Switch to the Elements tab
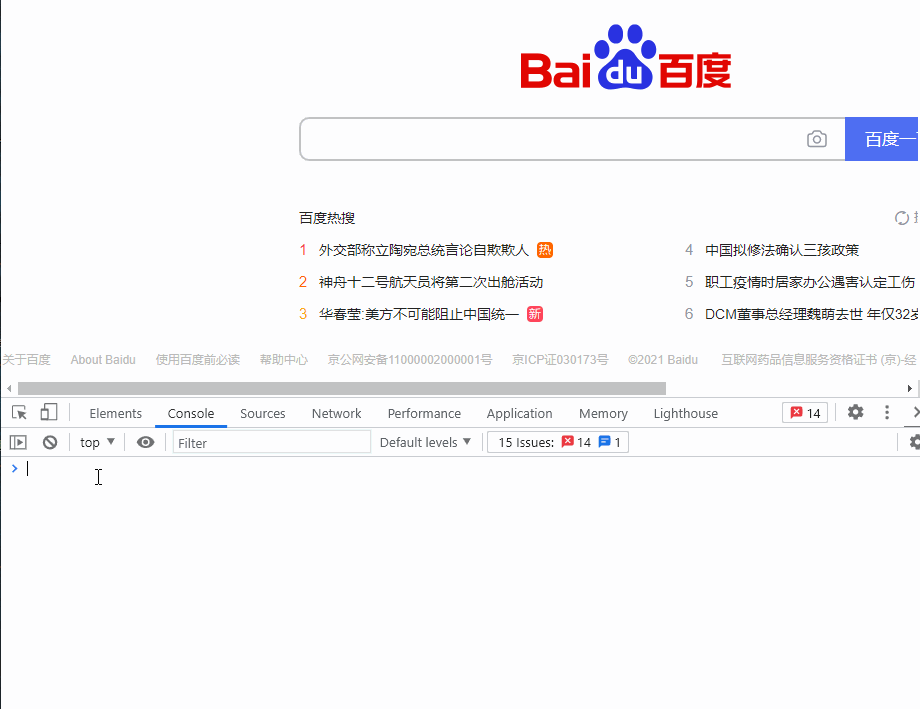This screenshot has width=920, height=709. [x=116, y=413]
